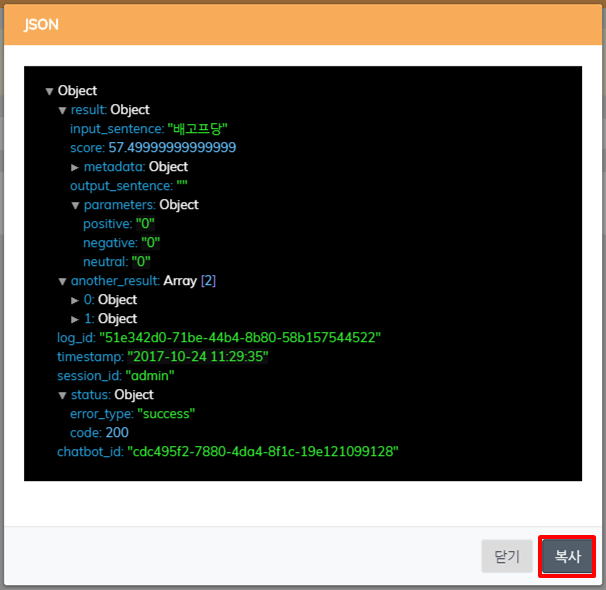
Task: Select the timestamp "2017-10-24 11:29:35"
Action: [x=197, y=356]
